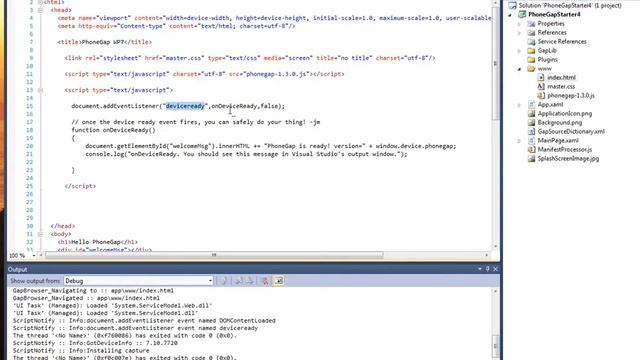
Task: Click the Plugins folder icon
Action: pos(531,60)
